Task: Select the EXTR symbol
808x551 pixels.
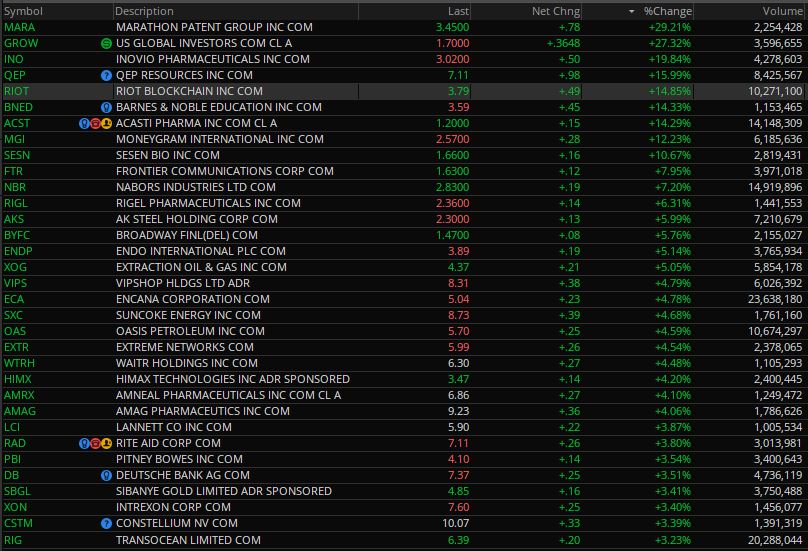Action: 16,347
